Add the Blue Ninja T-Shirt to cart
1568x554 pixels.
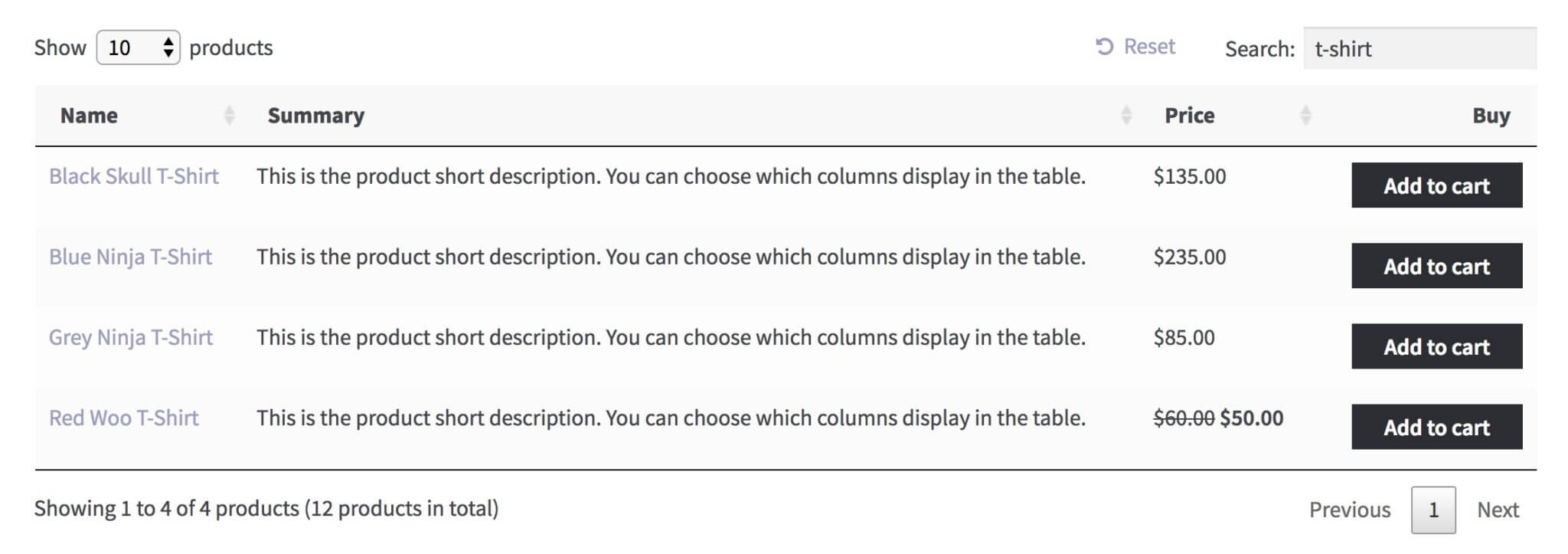[x=1436, y=267]
